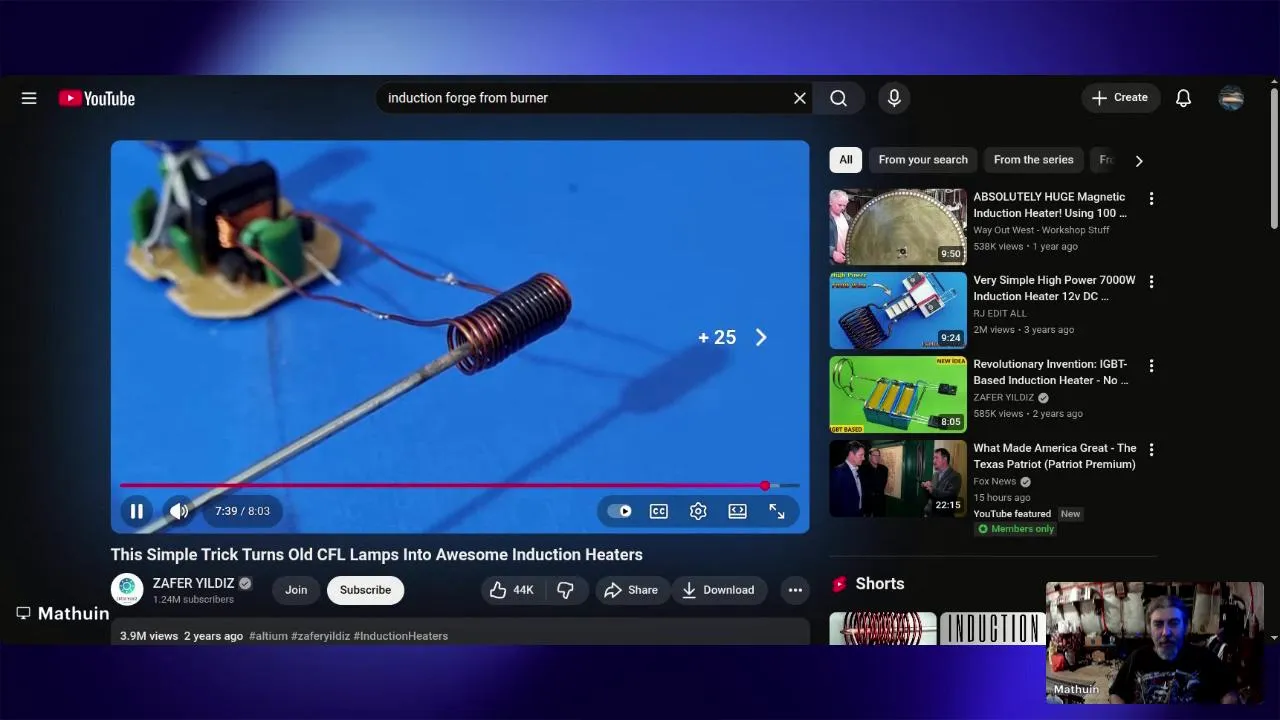Switch to theater mode
Viewport: 1280px width, 720px height.
coord(737,511)
